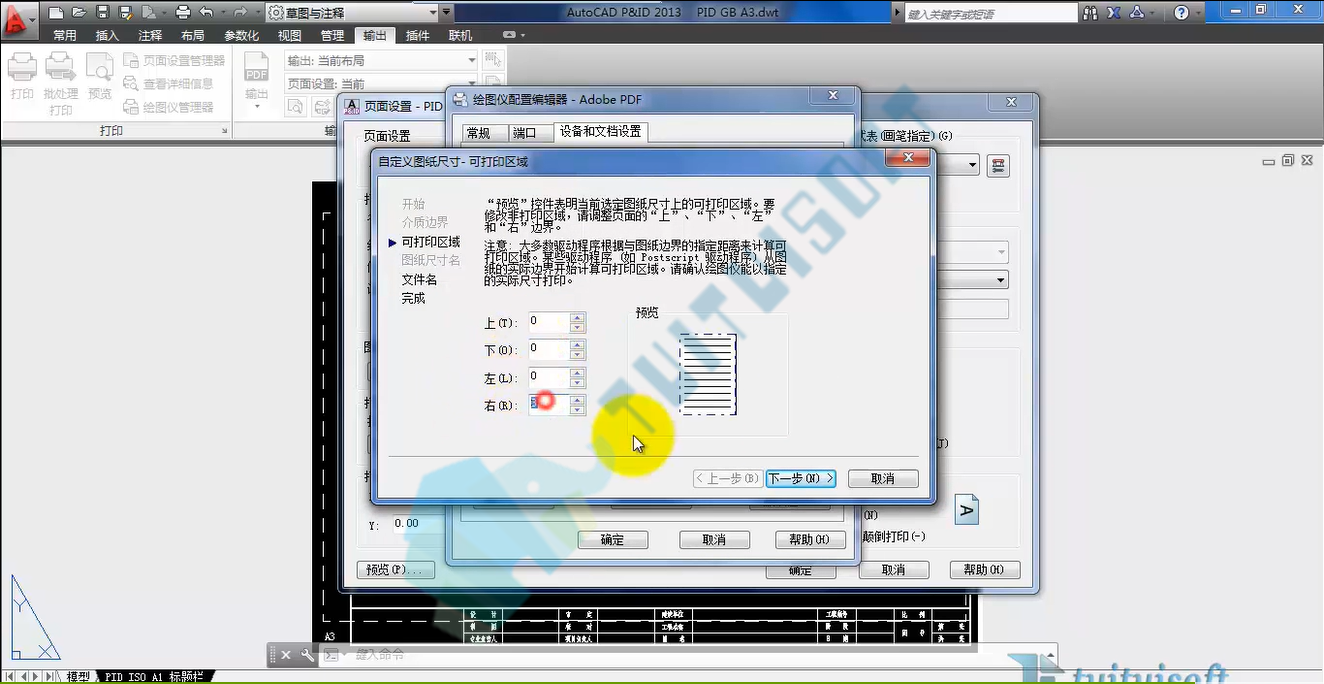Select the 模型 layout tab at bottom

click(78, 677)
